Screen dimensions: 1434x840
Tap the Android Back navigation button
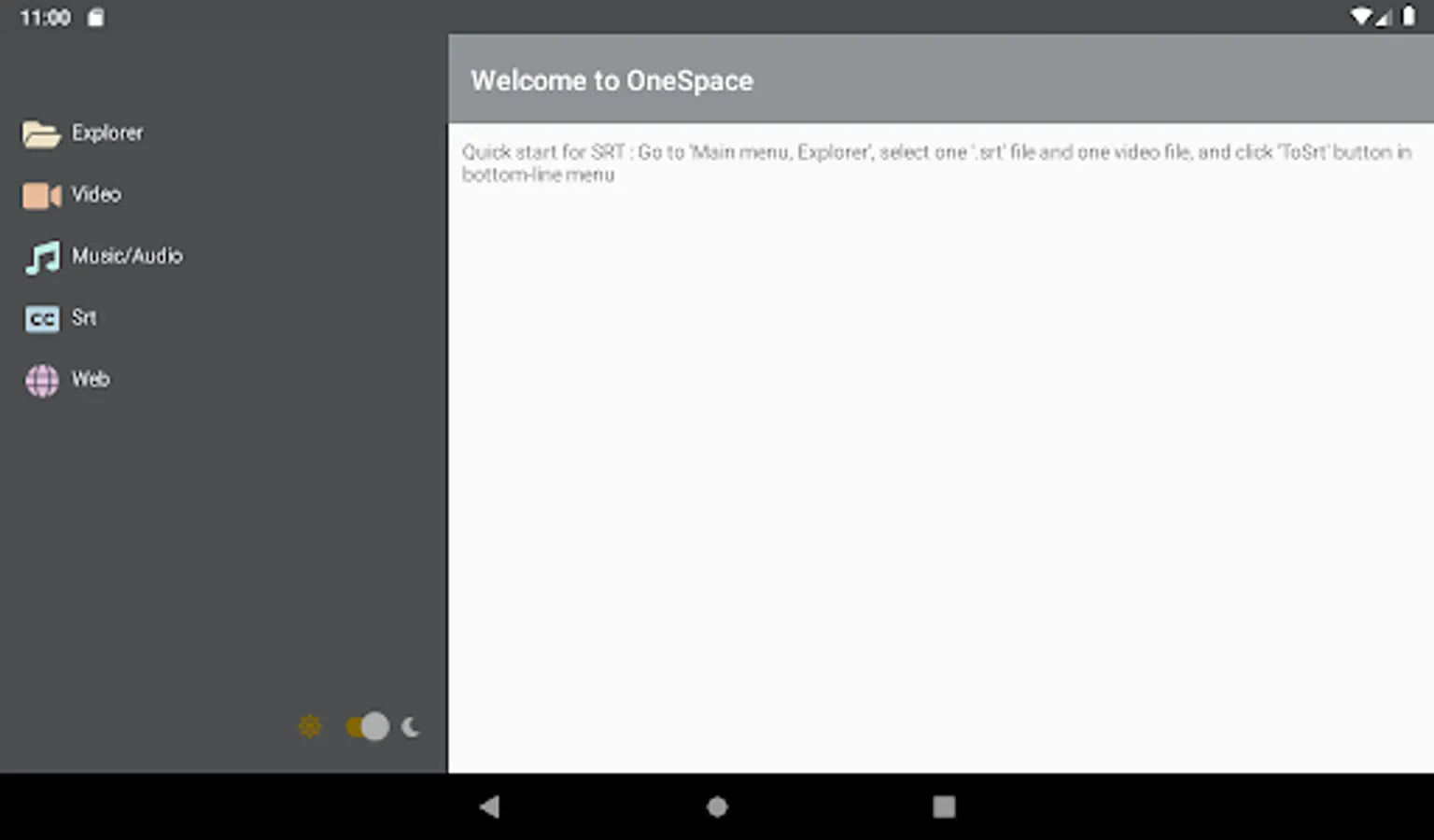489,806
